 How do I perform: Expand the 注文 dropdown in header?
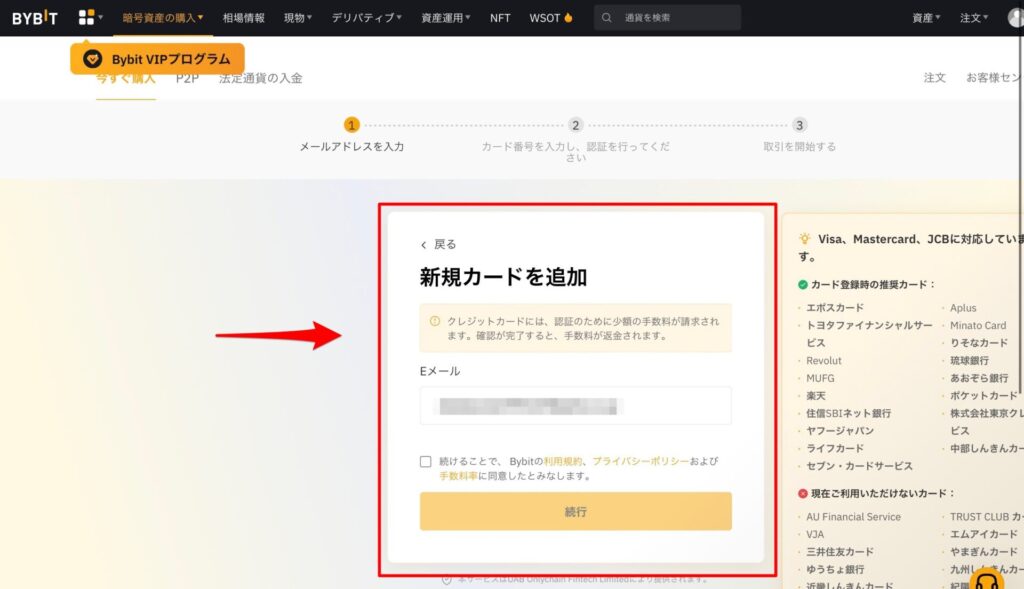(974, 18)
